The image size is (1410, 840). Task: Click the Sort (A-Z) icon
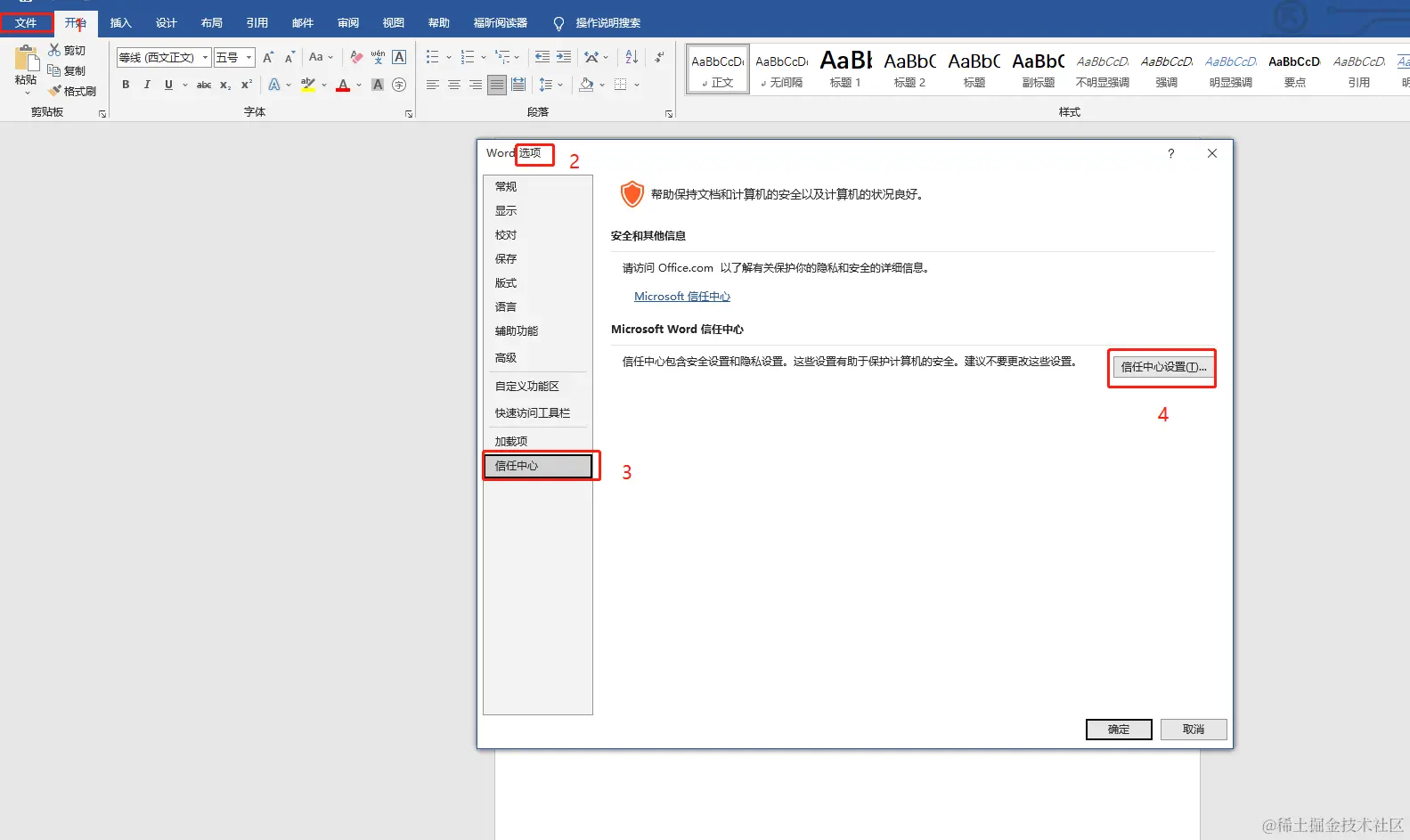click(x=632, y=57)
